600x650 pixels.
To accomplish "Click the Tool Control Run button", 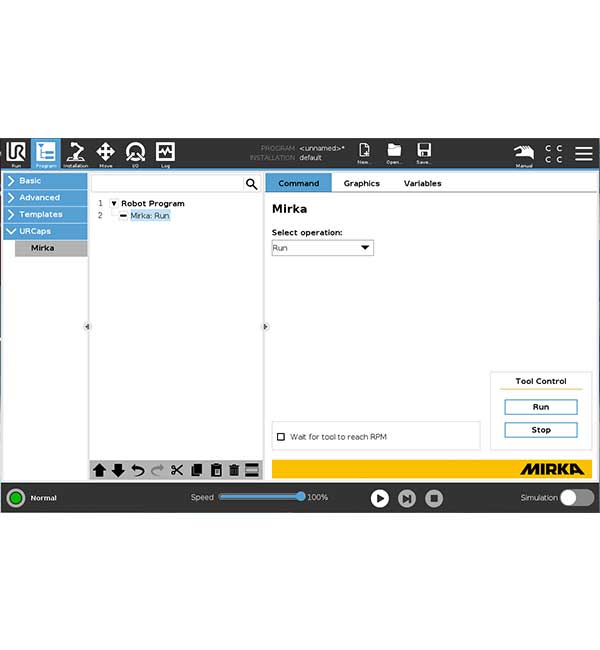I will pyautogui.click(x=541, y=407).
